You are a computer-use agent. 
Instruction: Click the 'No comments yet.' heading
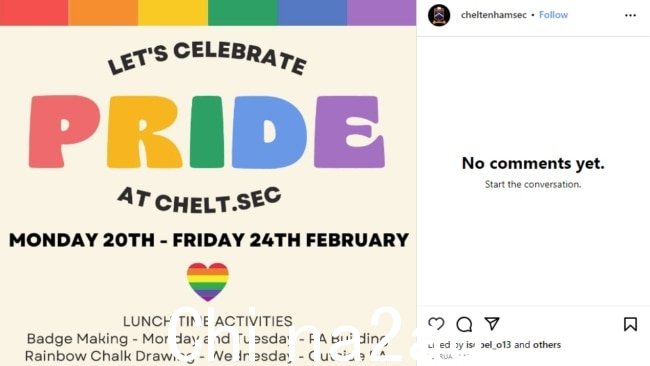pos(533,163)
